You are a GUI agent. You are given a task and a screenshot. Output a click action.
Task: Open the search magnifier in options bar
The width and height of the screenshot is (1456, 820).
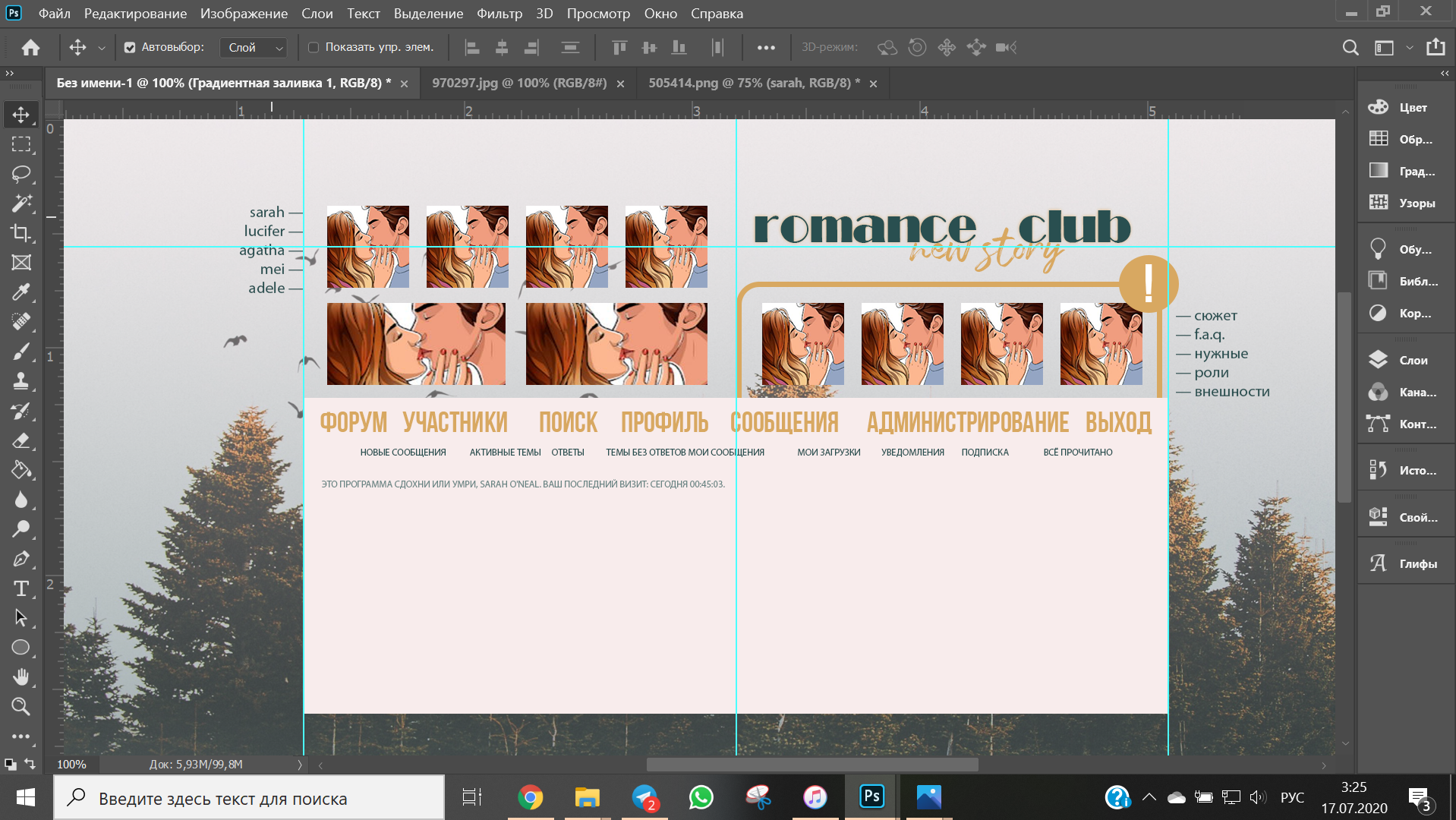[x=1350, y=47]
